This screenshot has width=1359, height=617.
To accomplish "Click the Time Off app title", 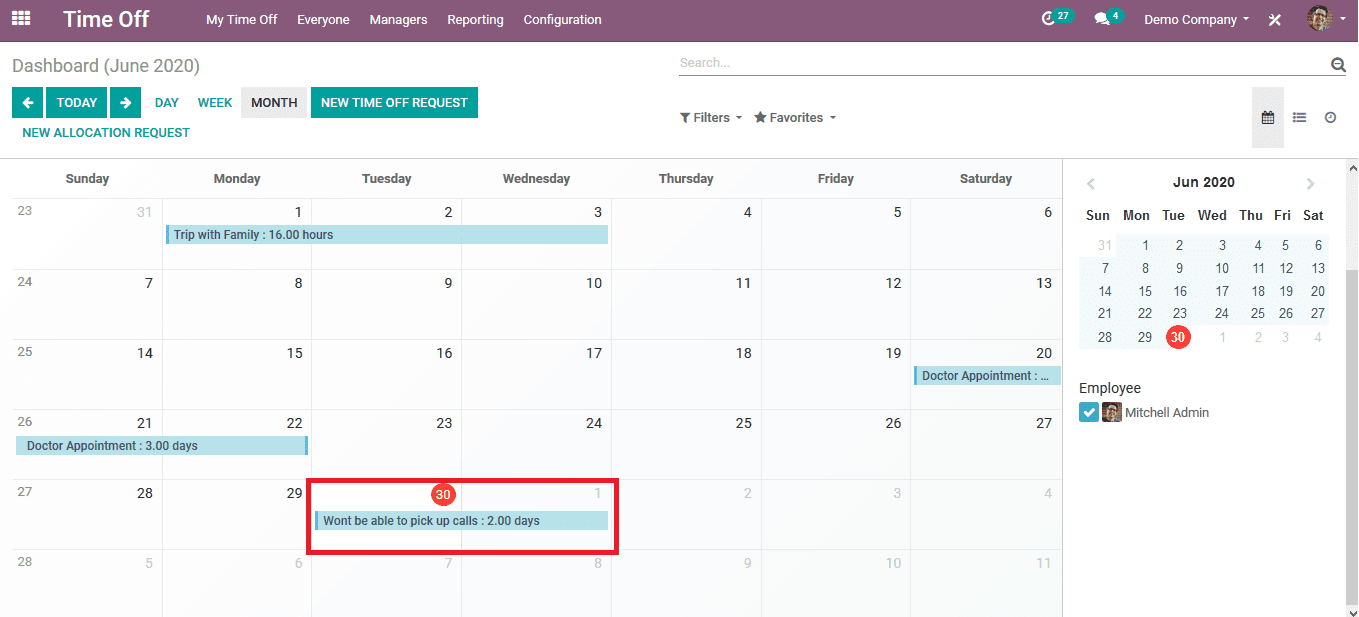I will pos(106,19).
